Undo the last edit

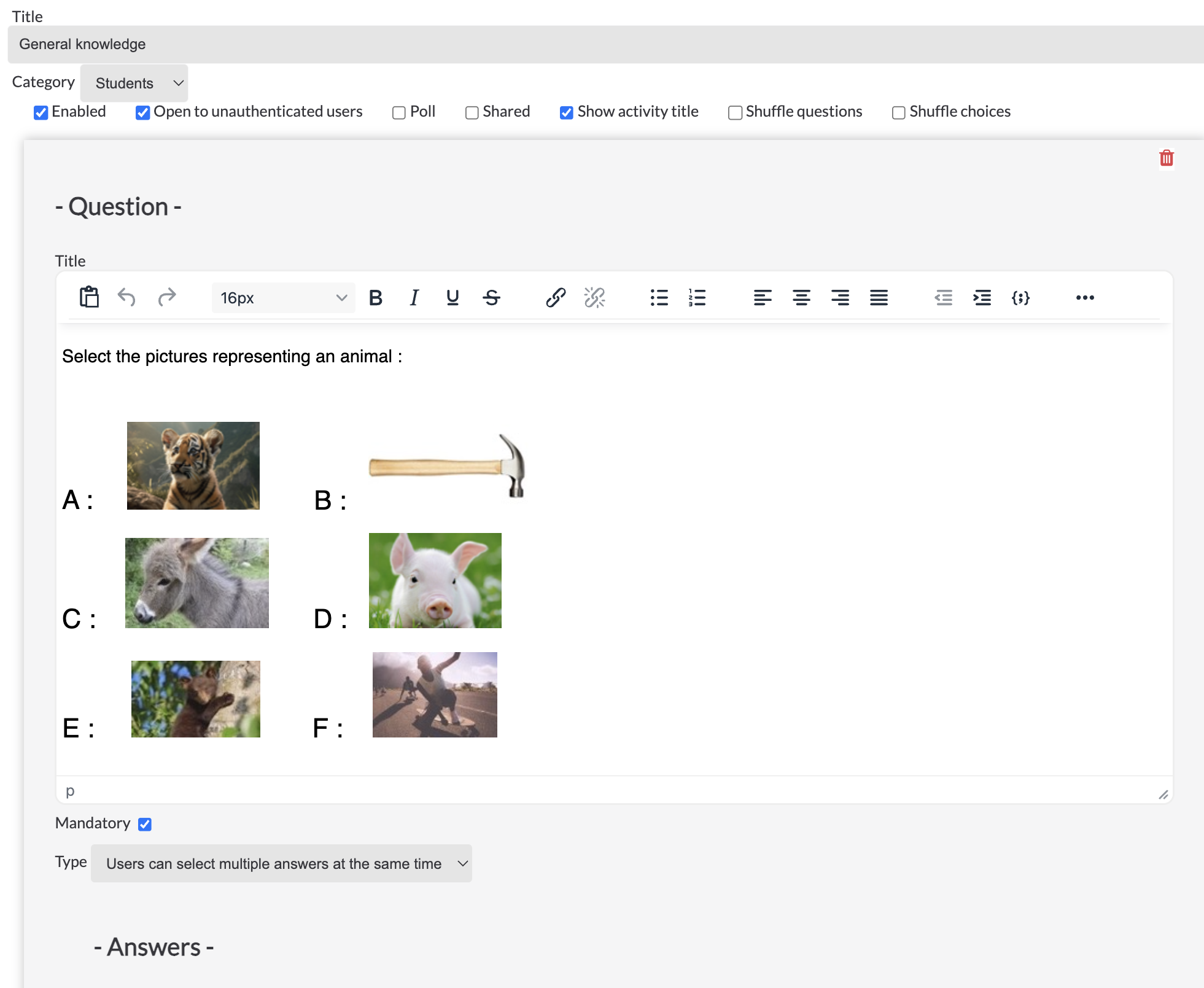[127, 298]
